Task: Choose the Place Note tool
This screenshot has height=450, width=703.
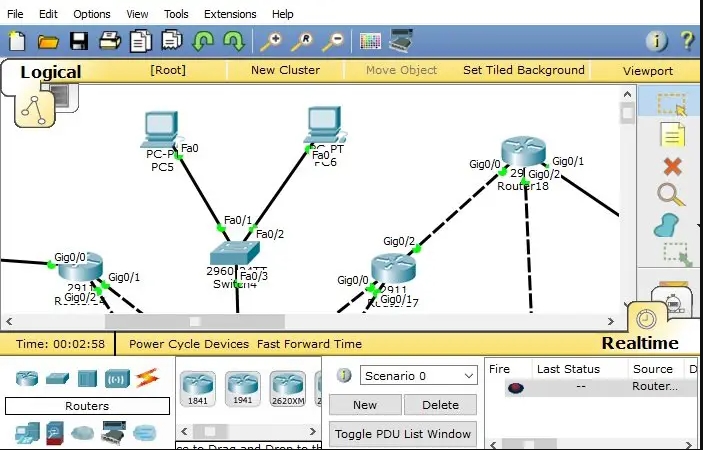Action: [672, 136]
